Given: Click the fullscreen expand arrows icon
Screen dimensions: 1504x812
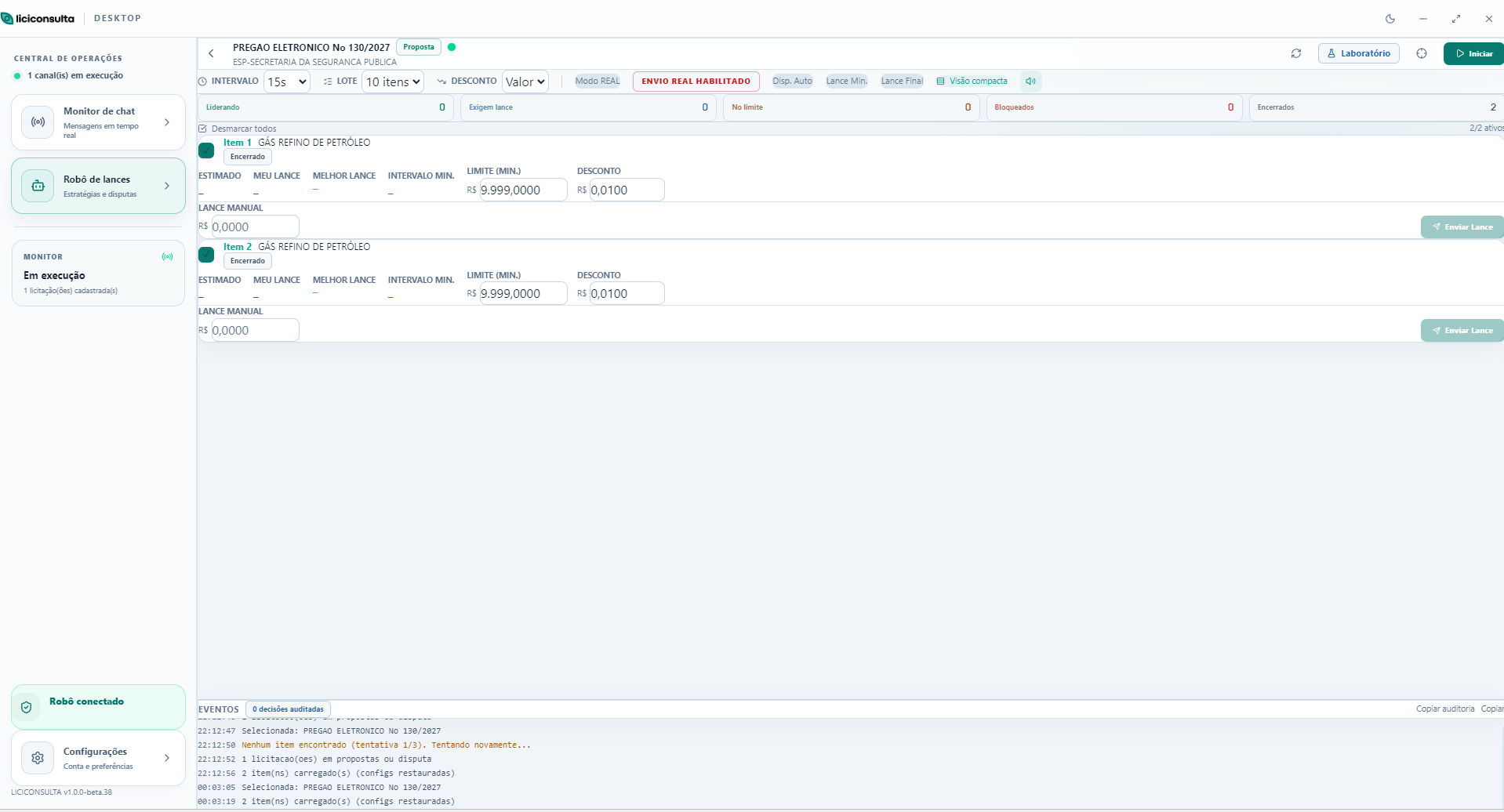Looking at the screenshot, I should [x=1456, y=19].
